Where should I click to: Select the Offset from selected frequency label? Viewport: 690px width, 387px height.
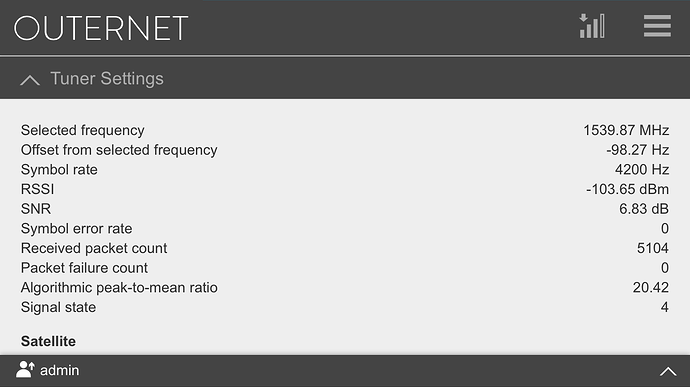[x=119, y=150]
